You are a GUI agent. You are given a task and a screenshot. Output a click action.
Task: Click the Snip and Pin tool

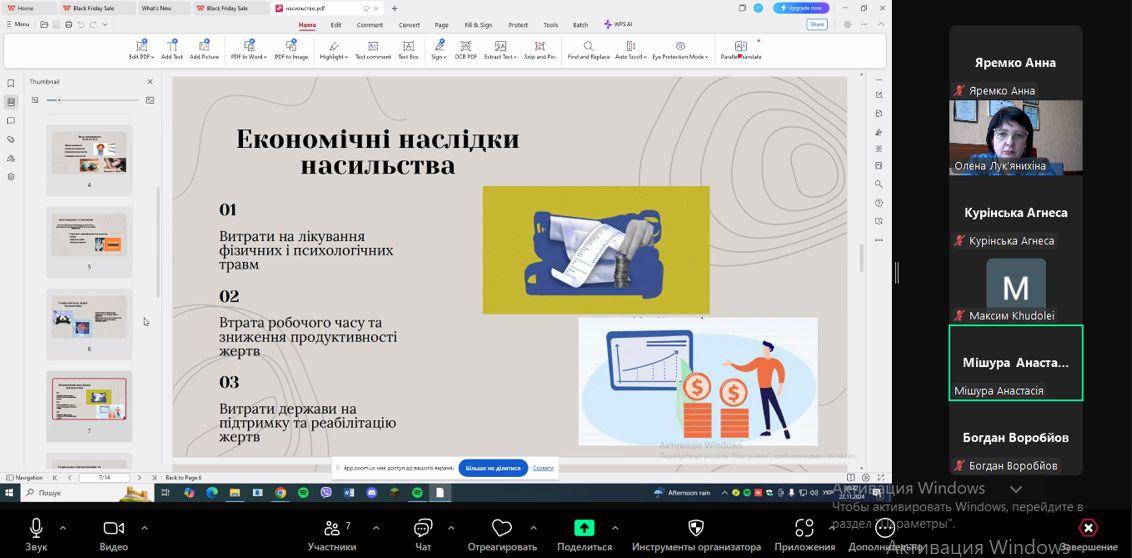[x=539, y=50]
